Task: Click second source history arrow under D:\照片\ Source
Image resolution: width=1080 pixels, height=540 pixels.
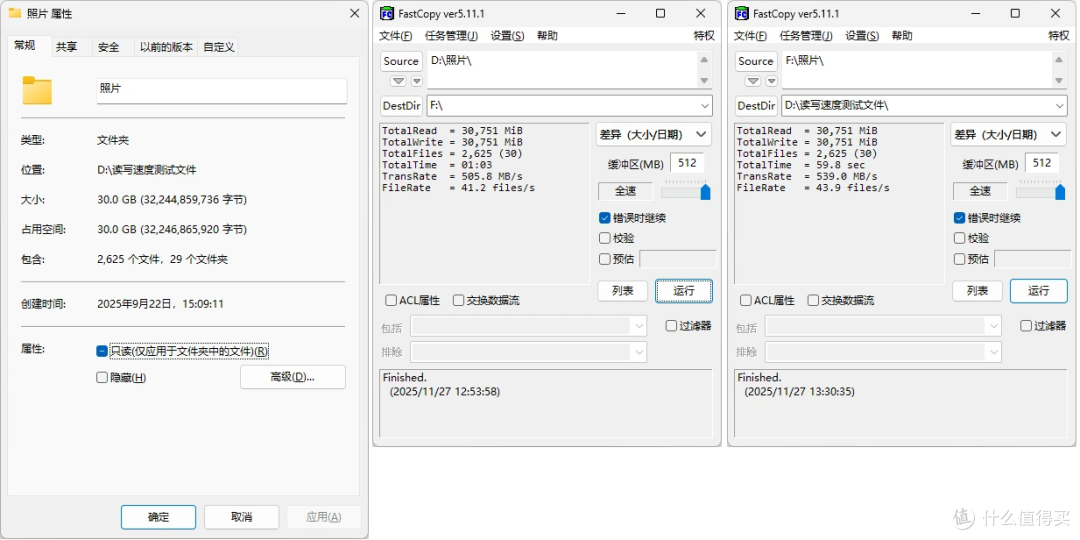Action: pyautogui.click(x=417, y=81)
